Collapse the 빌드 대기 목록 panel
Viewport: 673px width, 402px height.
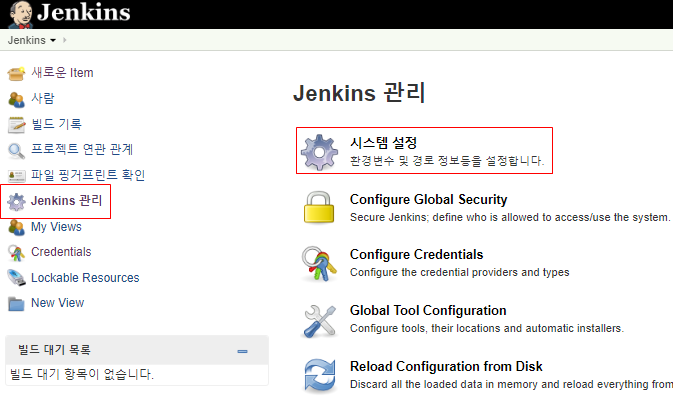point(243,351)
